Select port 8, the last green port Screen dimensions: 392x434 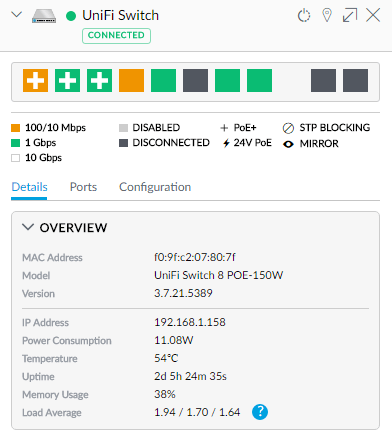(x=259, y=80)
